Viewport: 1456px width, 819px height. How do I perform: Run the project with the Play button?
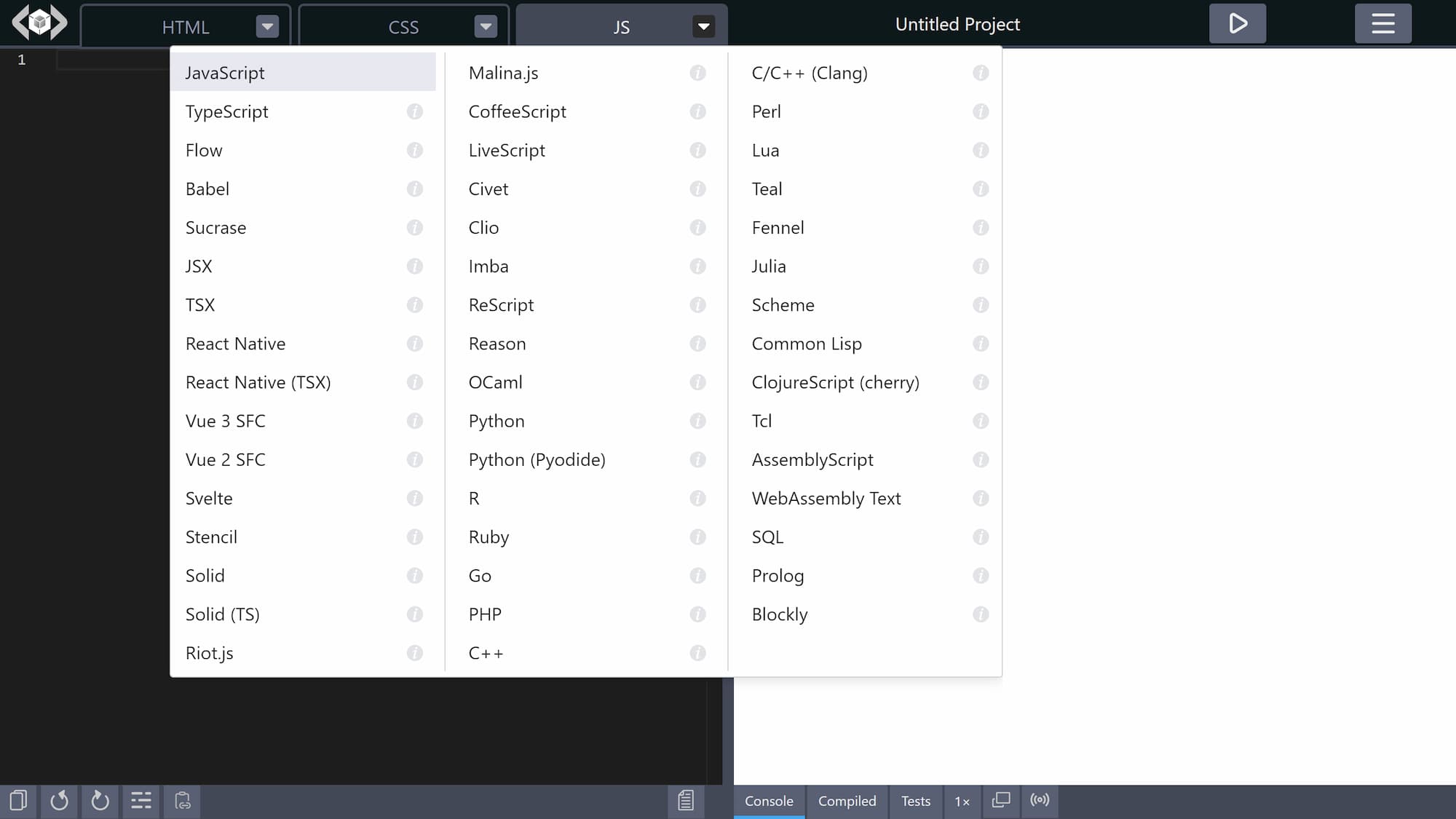click(x=1237, y=23)
